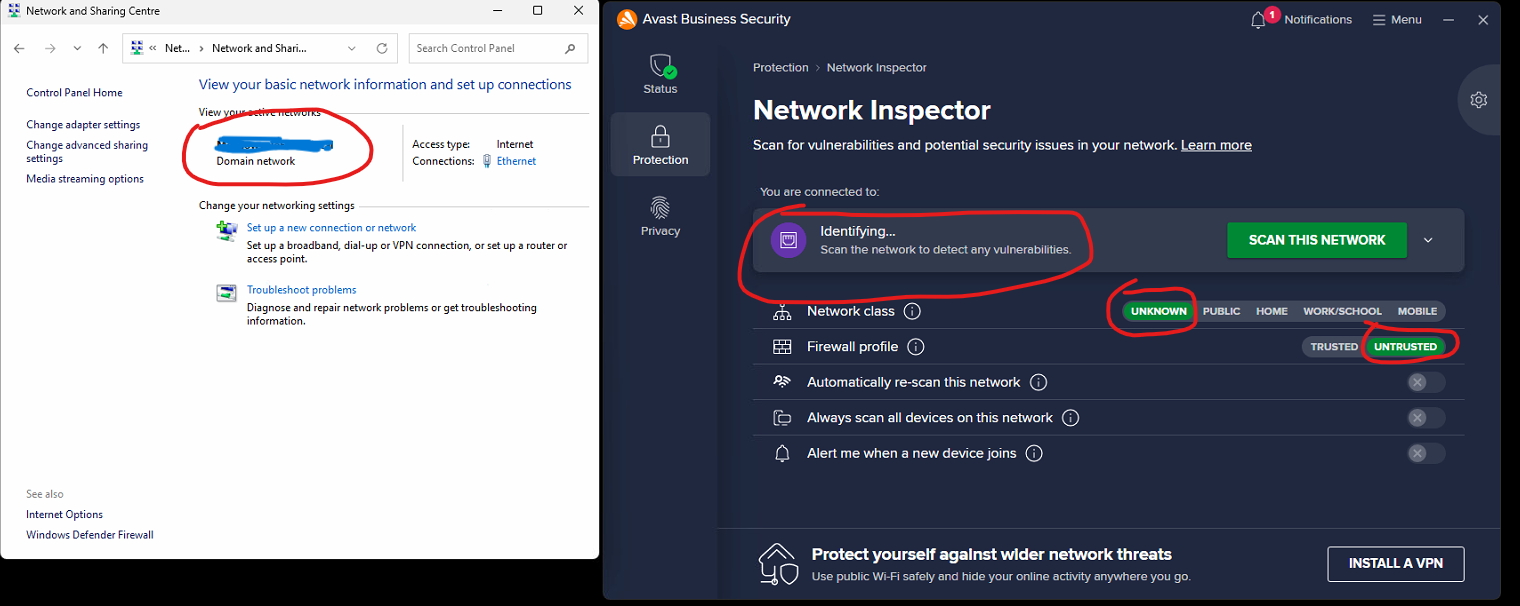
Task: Click the new connection setup icon
Action: pos(227,231)
